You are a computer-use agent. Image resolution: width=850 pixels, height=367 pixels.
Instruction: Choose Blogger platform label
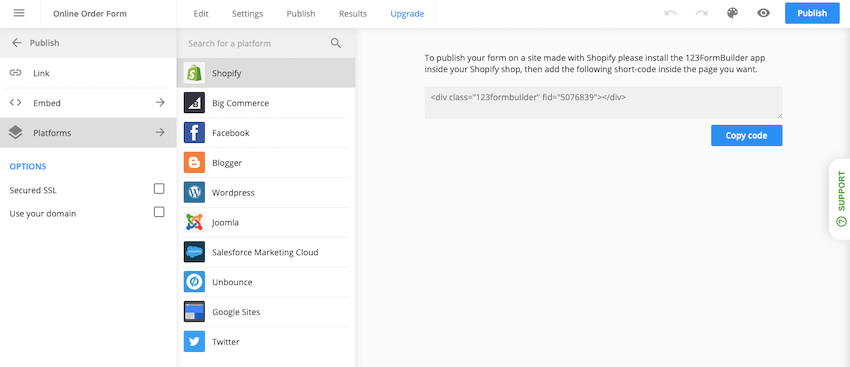click(227, 163)
